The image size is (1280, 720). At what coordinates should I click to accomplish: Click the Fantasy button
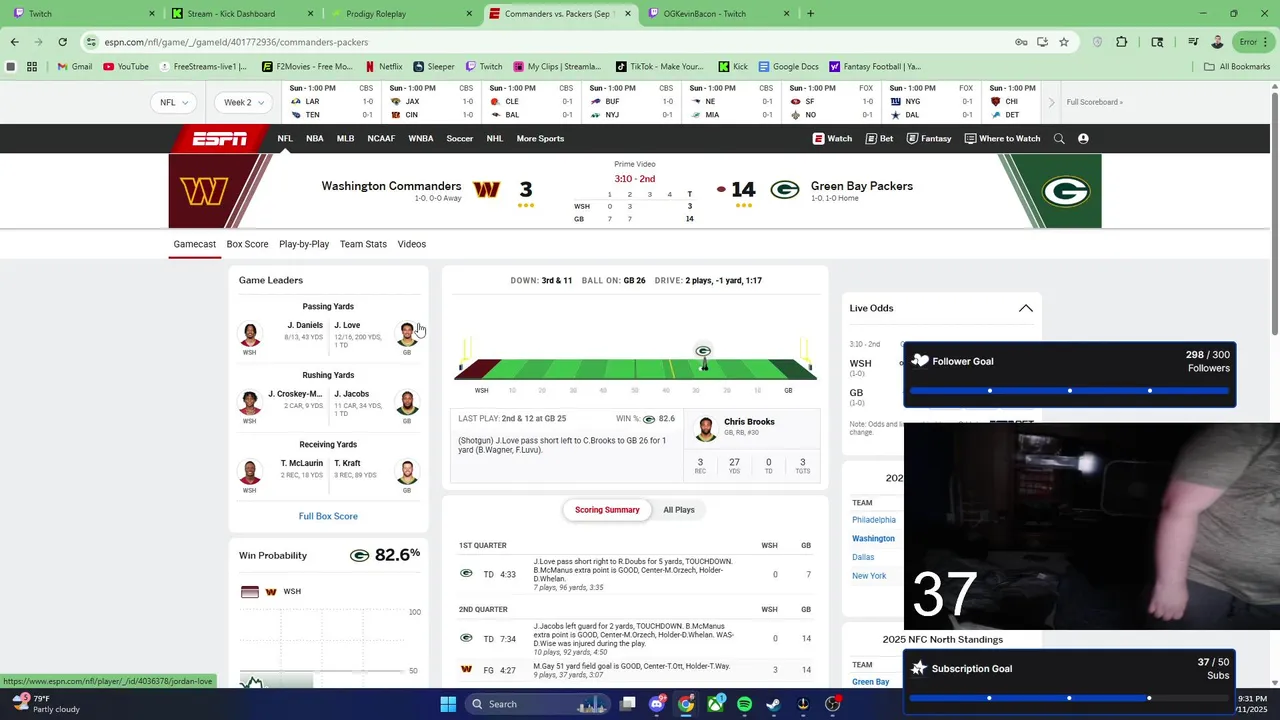(x=928, y=139)
